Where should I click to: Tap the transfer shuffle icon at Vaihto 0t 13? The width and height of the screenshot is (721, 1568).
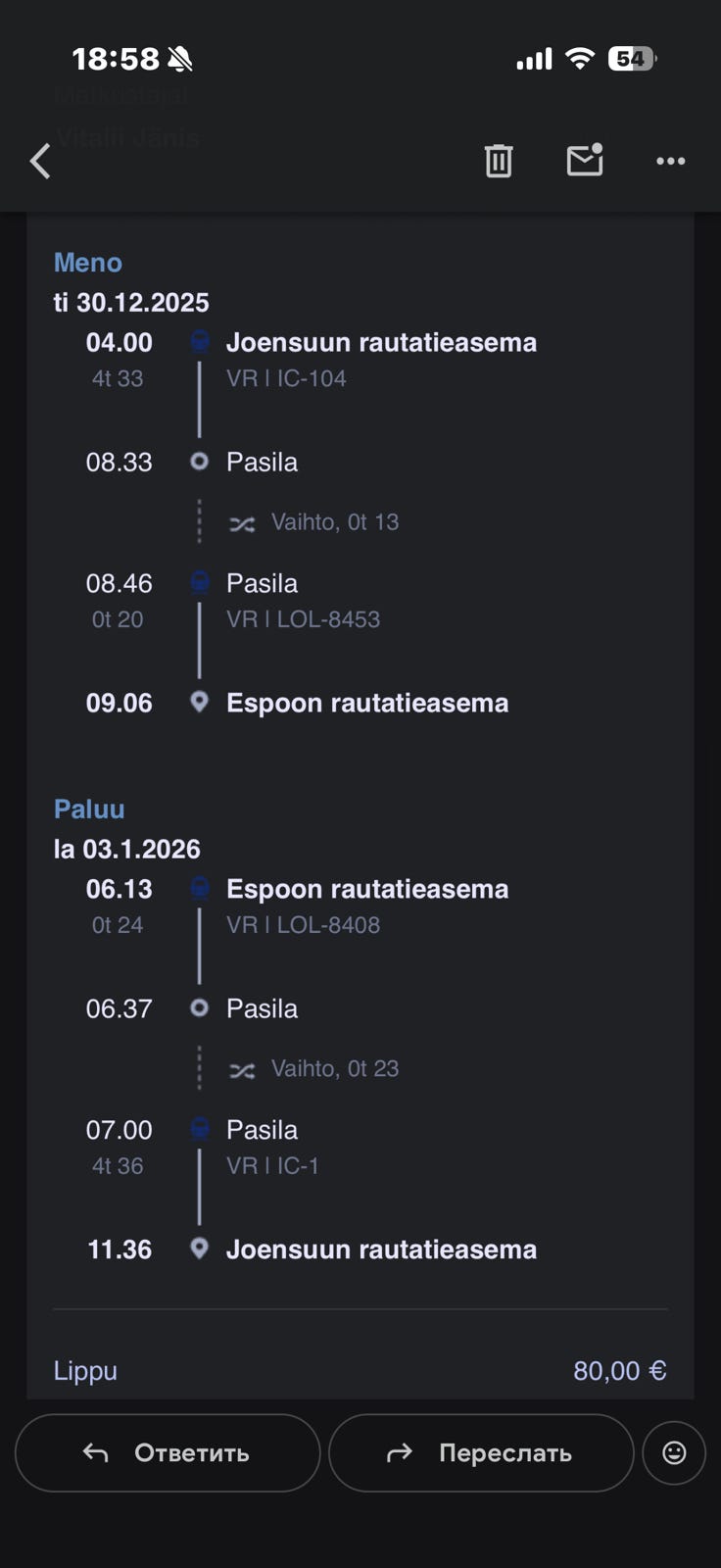pos(242,523)
